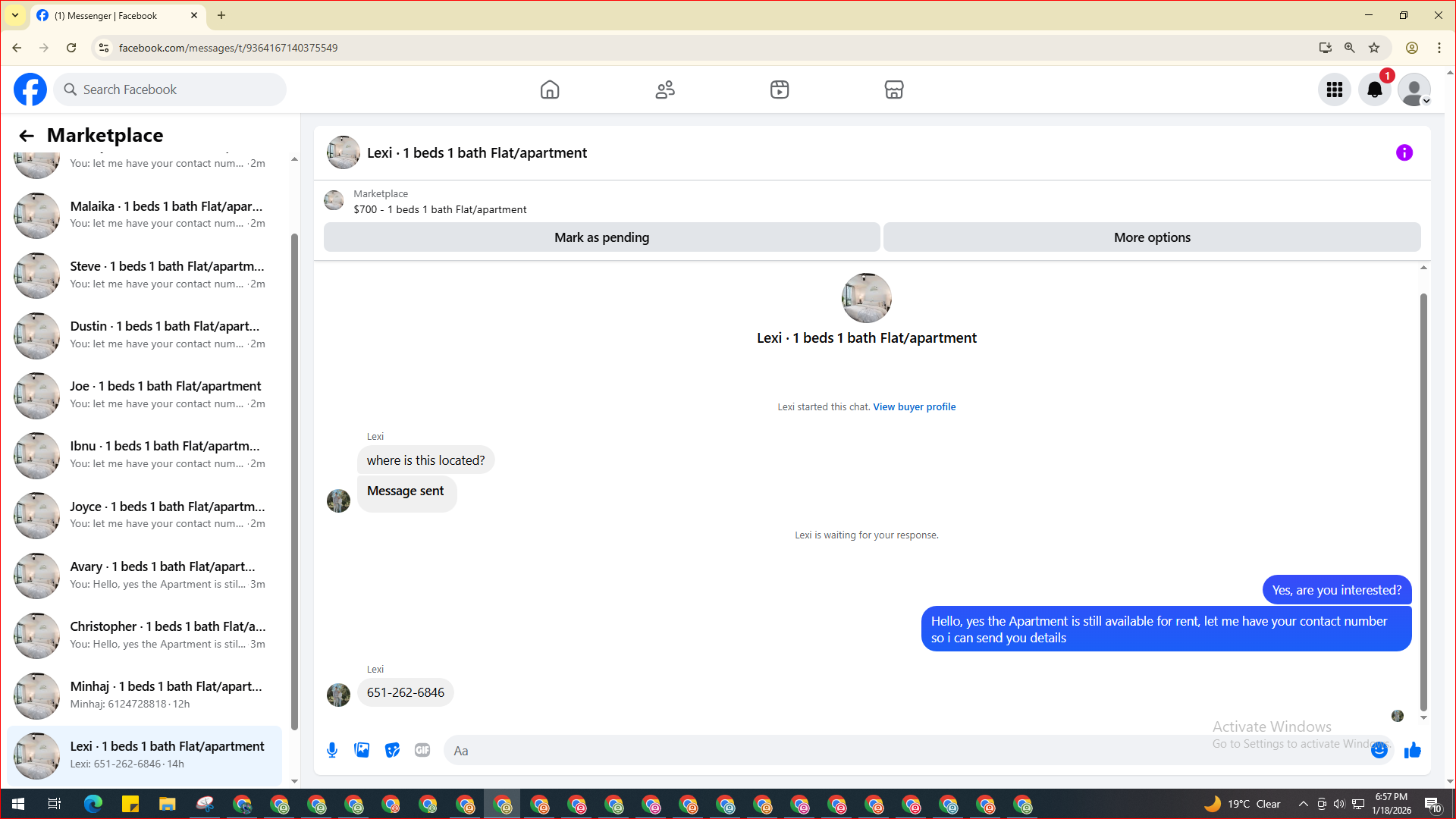Attach a photo using the image icon
Screen dimensions: 1456x819
[362, 750]
